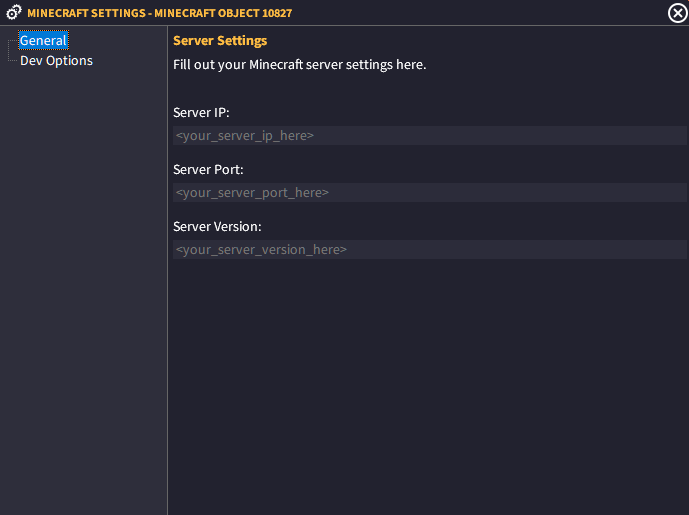
Task: Select the General tree item
Action: pos(43,40)
